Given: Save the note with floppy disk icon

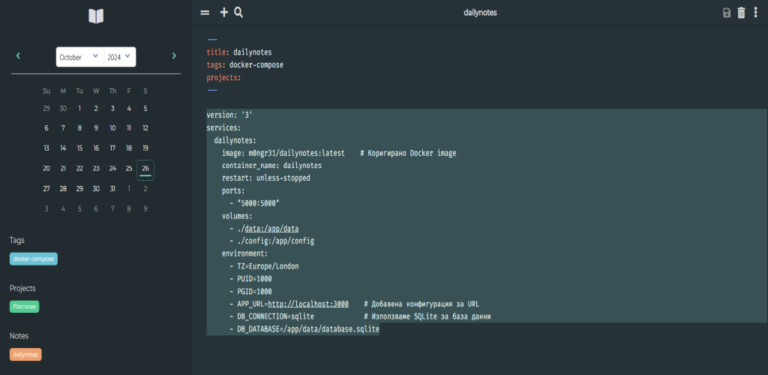Looking at the screenshot, I should coord(727,13).
